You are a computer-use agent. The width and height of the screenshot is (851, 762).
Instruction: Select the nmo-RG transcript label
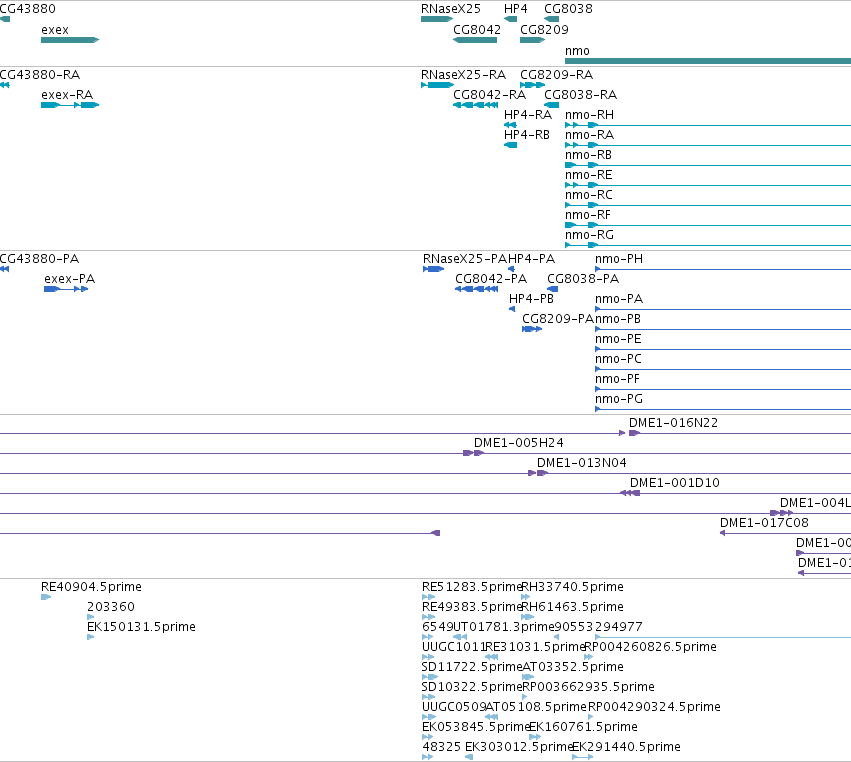[x=589, y=235]
